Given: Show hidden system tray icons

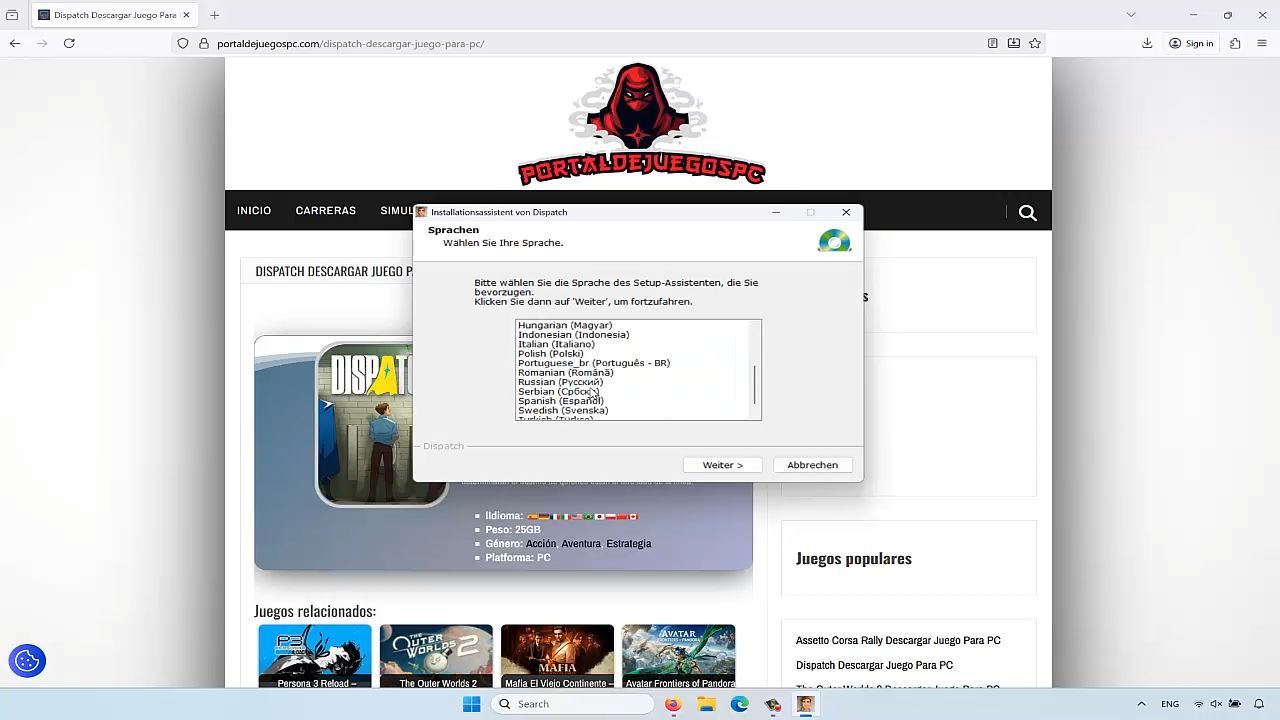Looking at the screenshot, I should tap(1141, 704).
